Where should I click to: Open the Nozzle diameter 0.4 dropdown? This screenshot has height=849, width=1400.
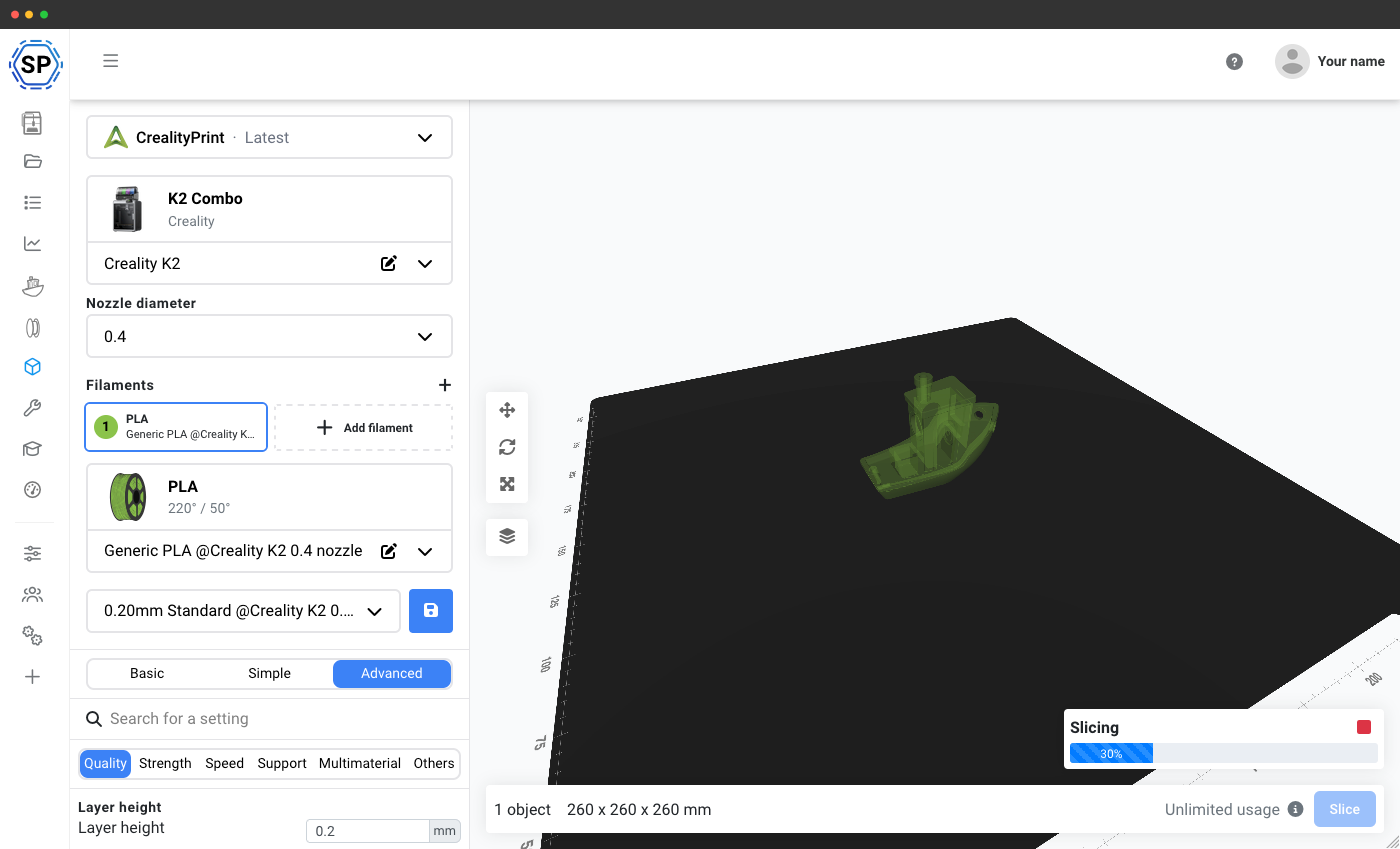(x=269, y=336)
